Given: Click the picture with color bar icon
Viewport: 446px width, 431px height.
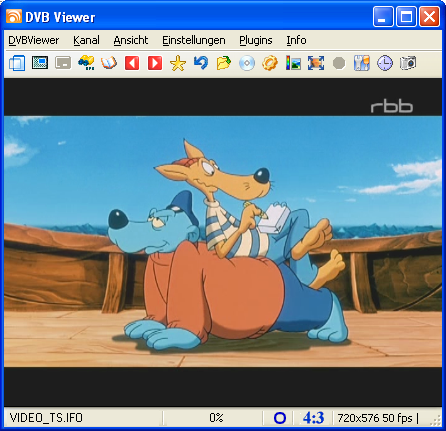Looking at the screenshot, I should point(293,63).
